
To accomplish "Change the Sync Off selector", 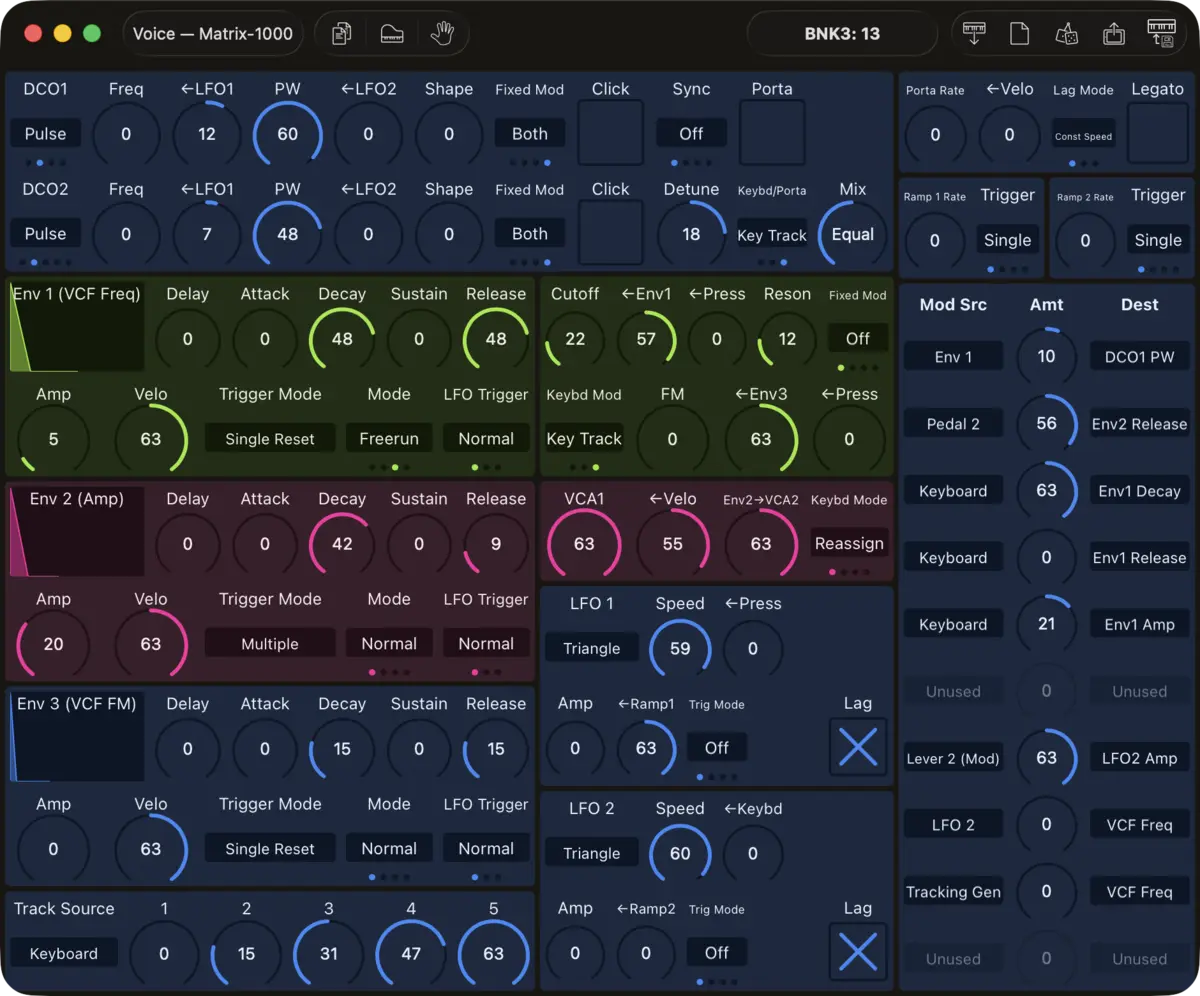I will point(691,133).
